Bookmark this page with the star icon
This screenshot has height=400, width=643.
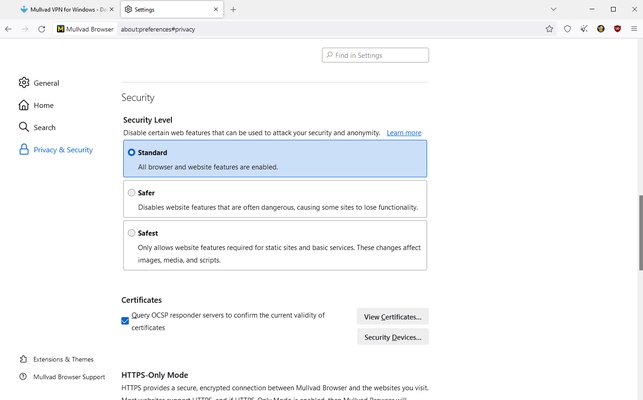pos(550,29)
